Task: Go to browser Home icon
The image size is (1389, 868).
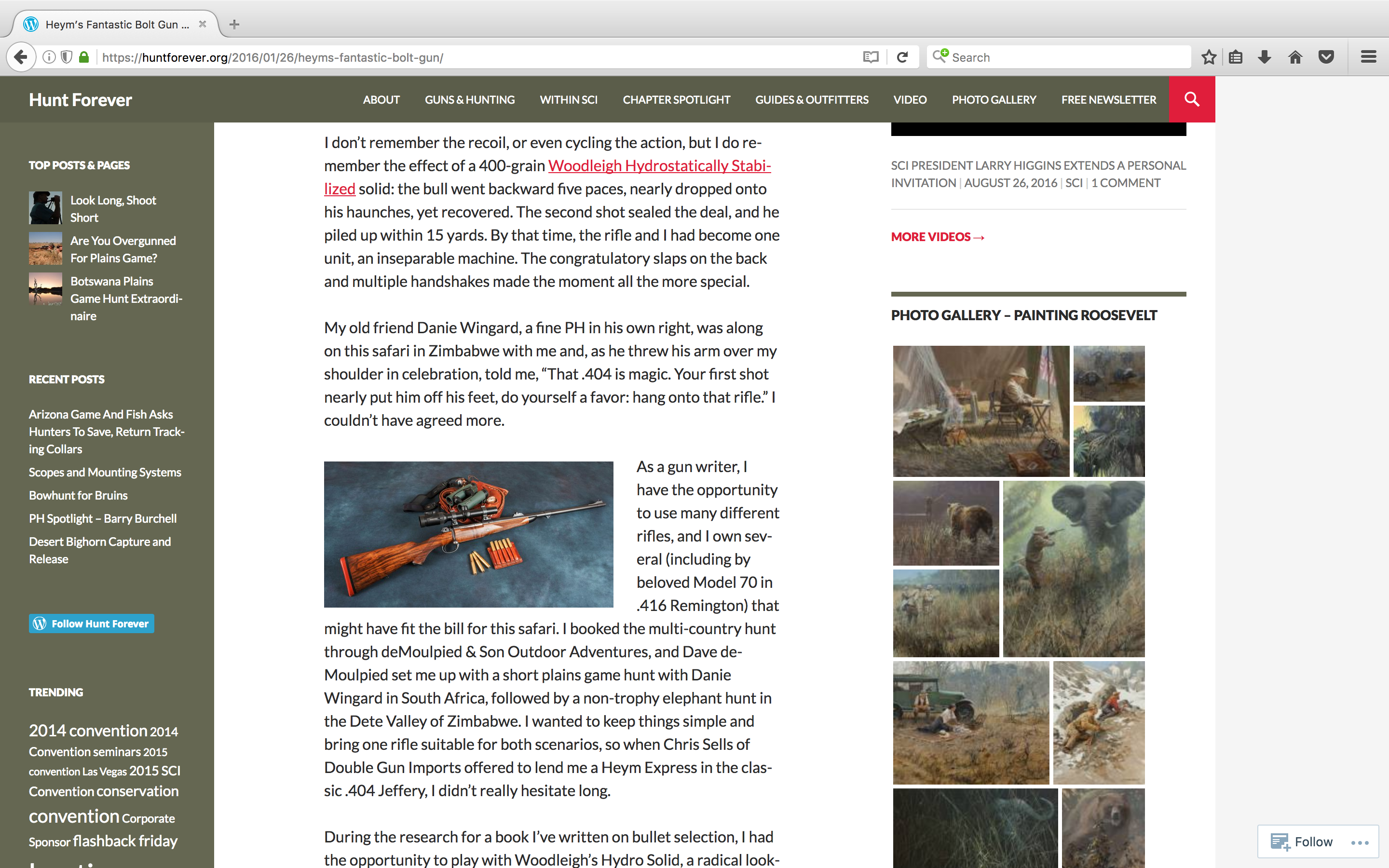Action: click(1295, 57)
